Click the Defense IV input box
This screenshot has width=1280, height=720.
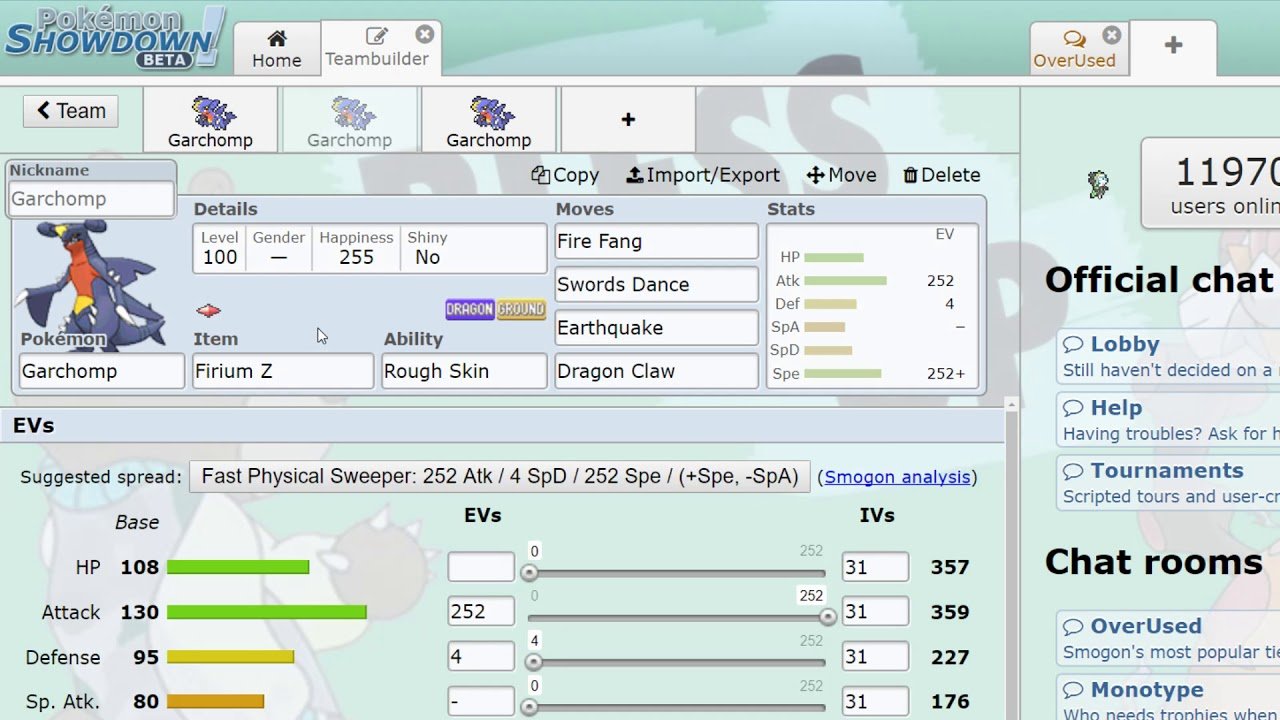[875, 657]
